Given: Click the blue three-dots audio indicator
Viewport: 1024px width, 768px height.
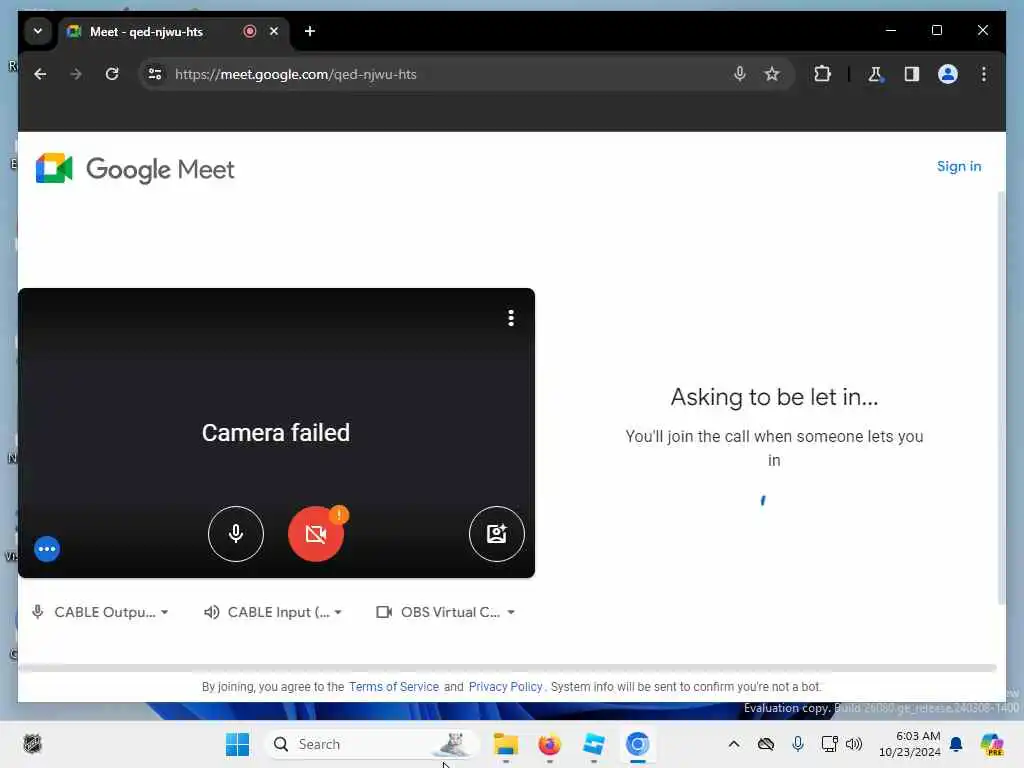Looking at the screenshot, I should [x=47, y=549].
